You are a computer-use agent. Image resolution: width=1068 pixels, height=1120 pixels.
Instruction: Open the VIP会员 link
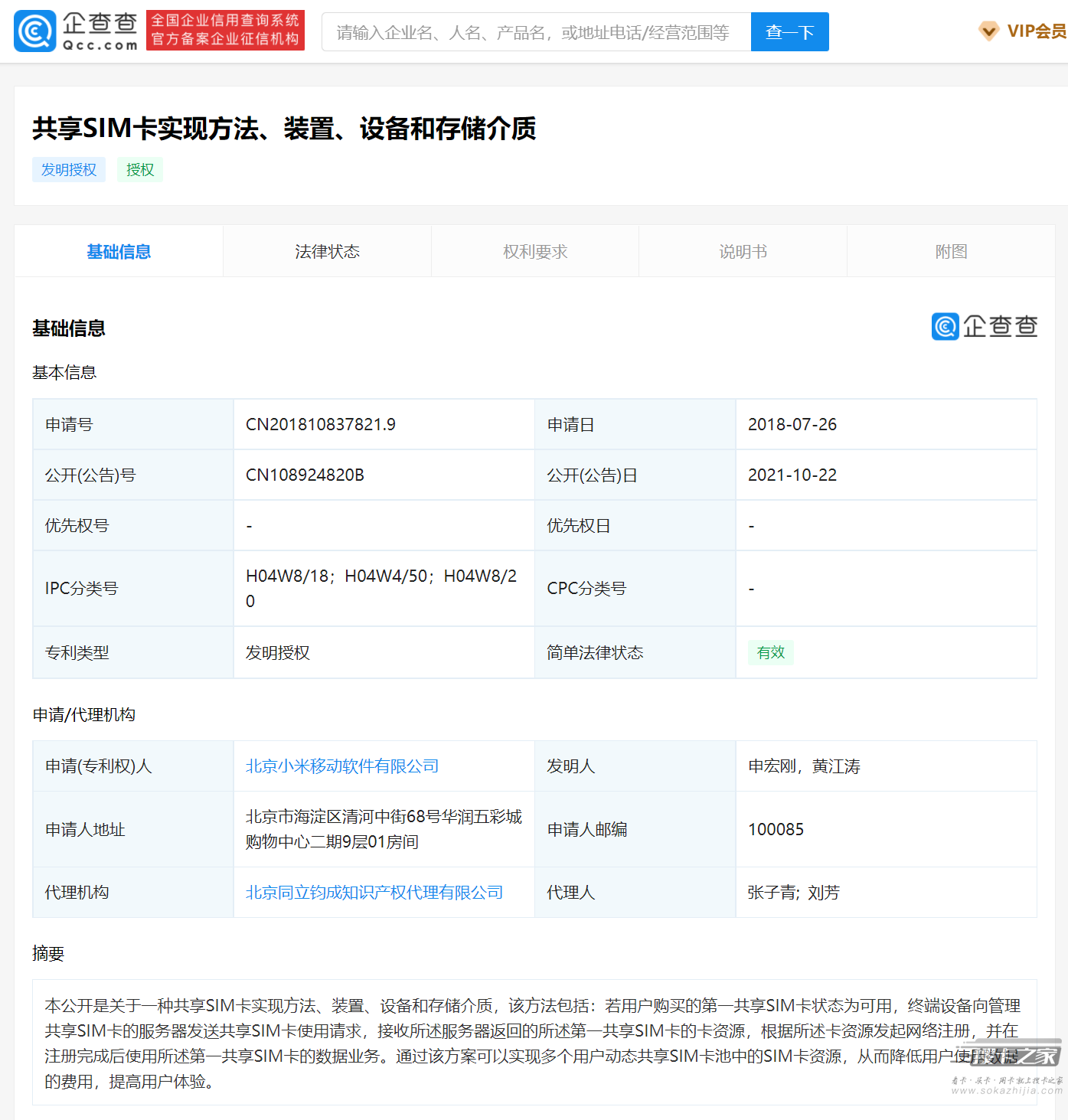pyautogui.click(x=1036, y=31)
